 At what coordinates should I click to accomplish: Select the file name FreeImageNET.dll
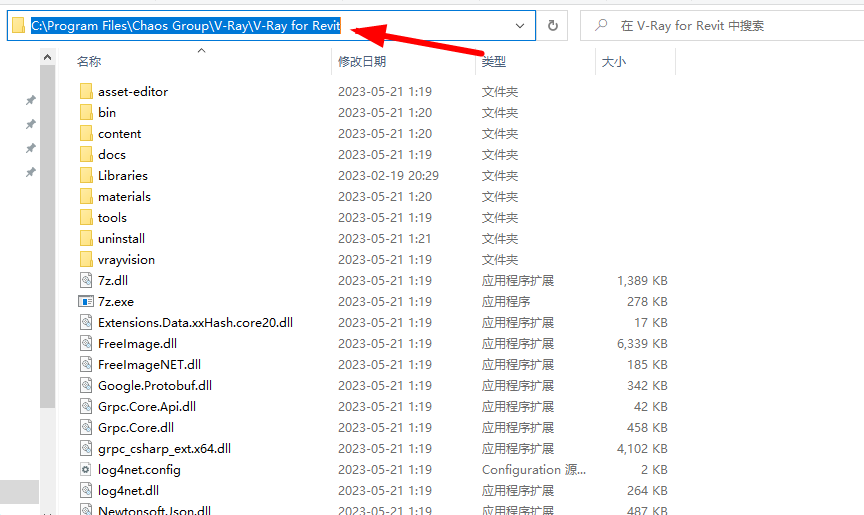coord(149,364)
